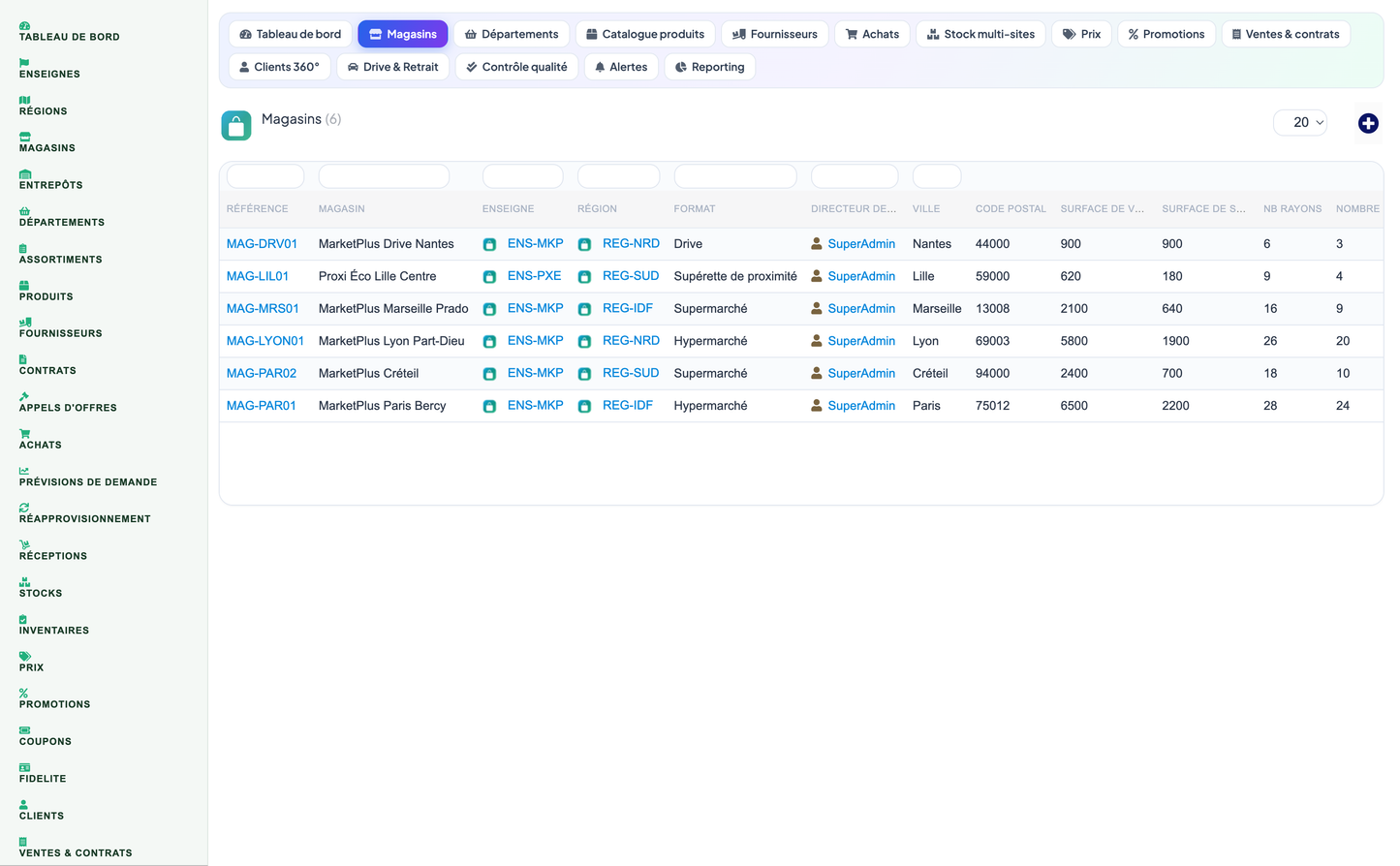Click the Prix tags icon in sidebar
Image resolution: width=1400 pixels, height=866 pixels.
pos(24,657)
